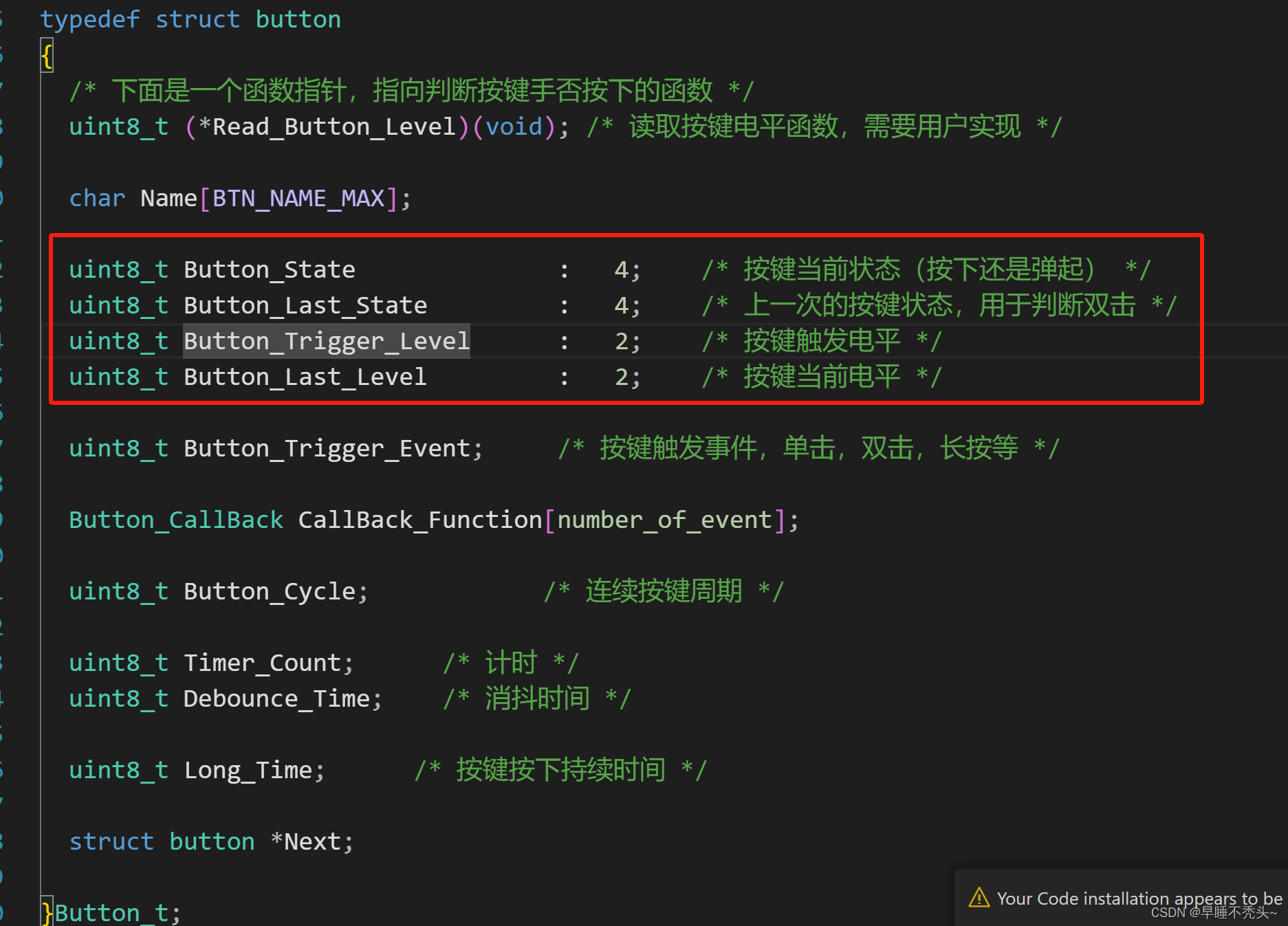Click the *Next pointer member
Image resolution: width=1288 pixels, height=926 pixels.
pos(305,841)
